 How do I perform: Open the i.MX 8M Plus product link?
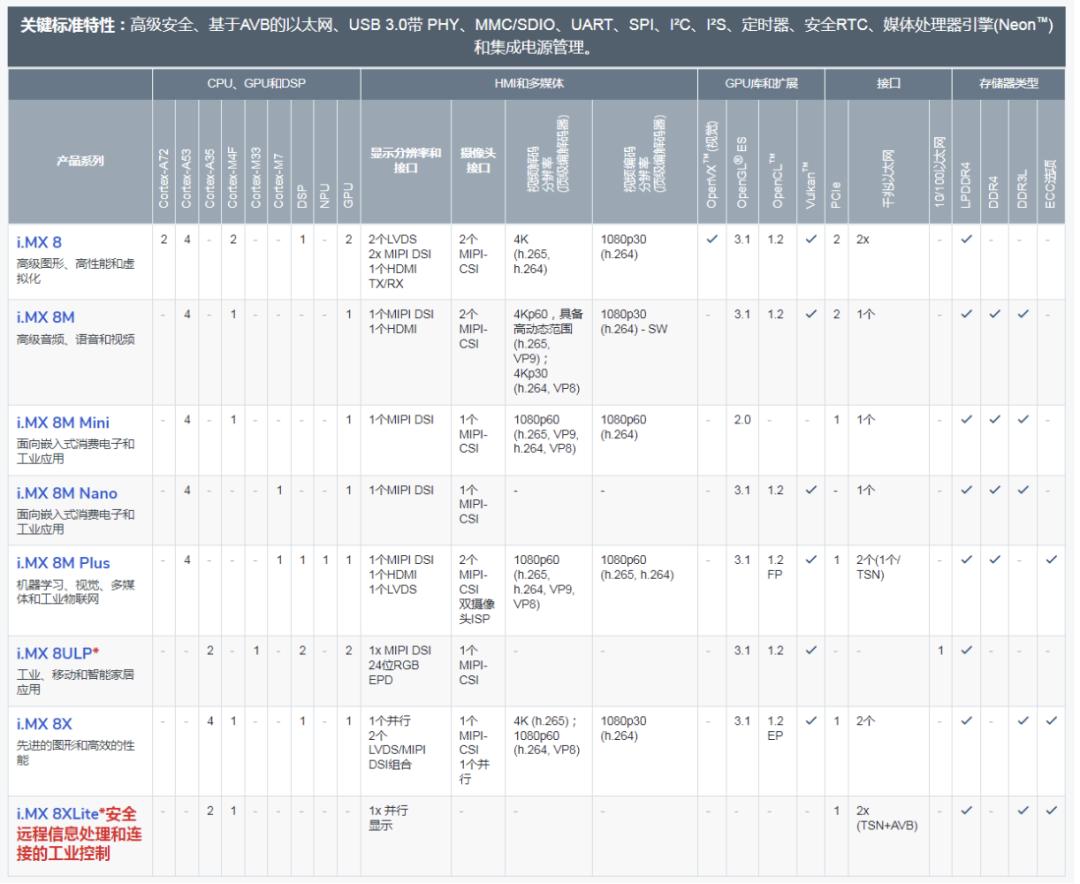tap(63, 563)
